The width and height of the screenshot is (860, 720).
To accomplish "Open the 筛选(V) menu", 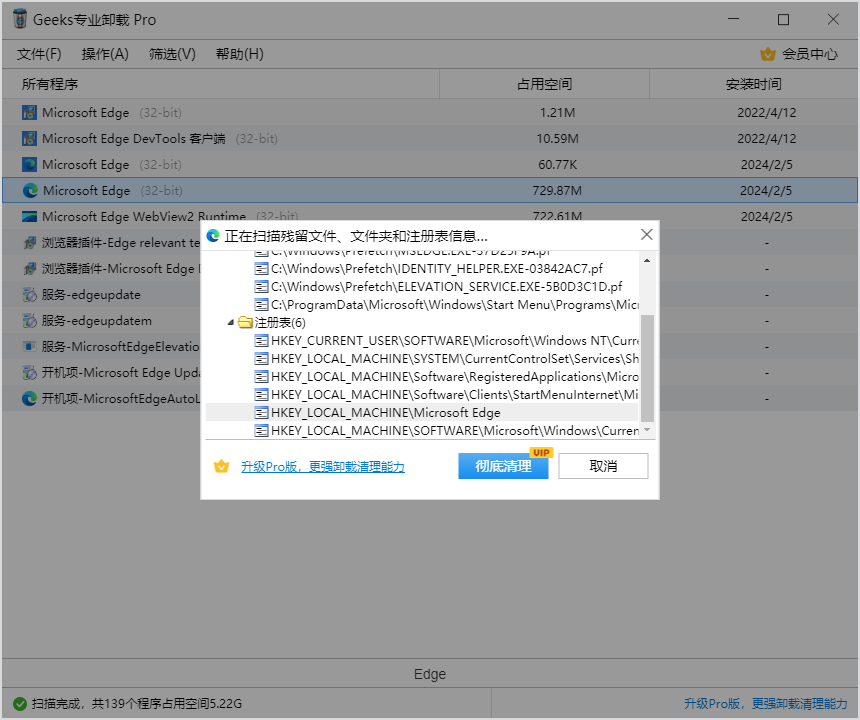I will point(172,54).
